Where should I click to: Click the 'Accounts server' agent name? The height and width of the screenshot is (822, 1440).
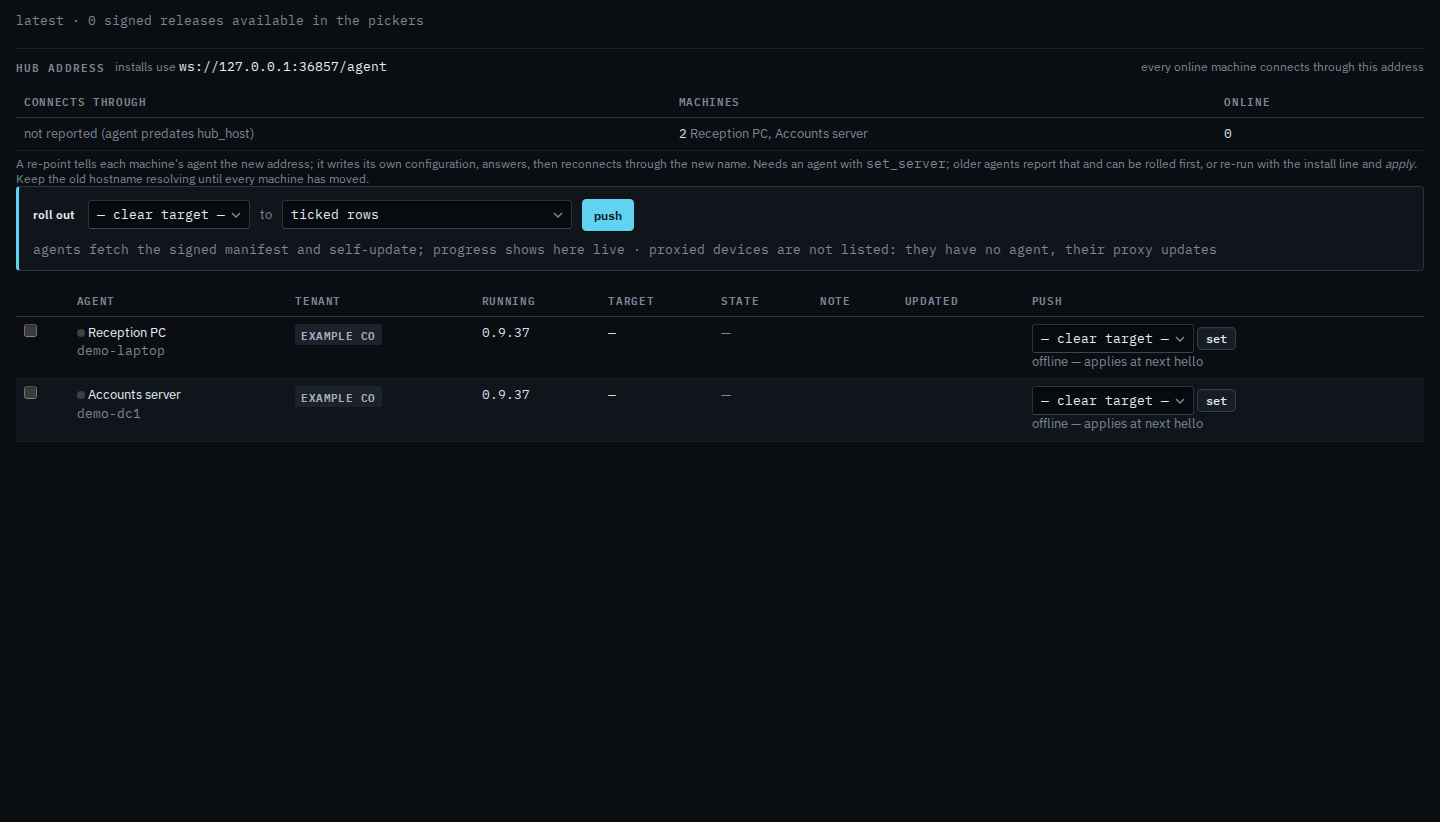134,395
